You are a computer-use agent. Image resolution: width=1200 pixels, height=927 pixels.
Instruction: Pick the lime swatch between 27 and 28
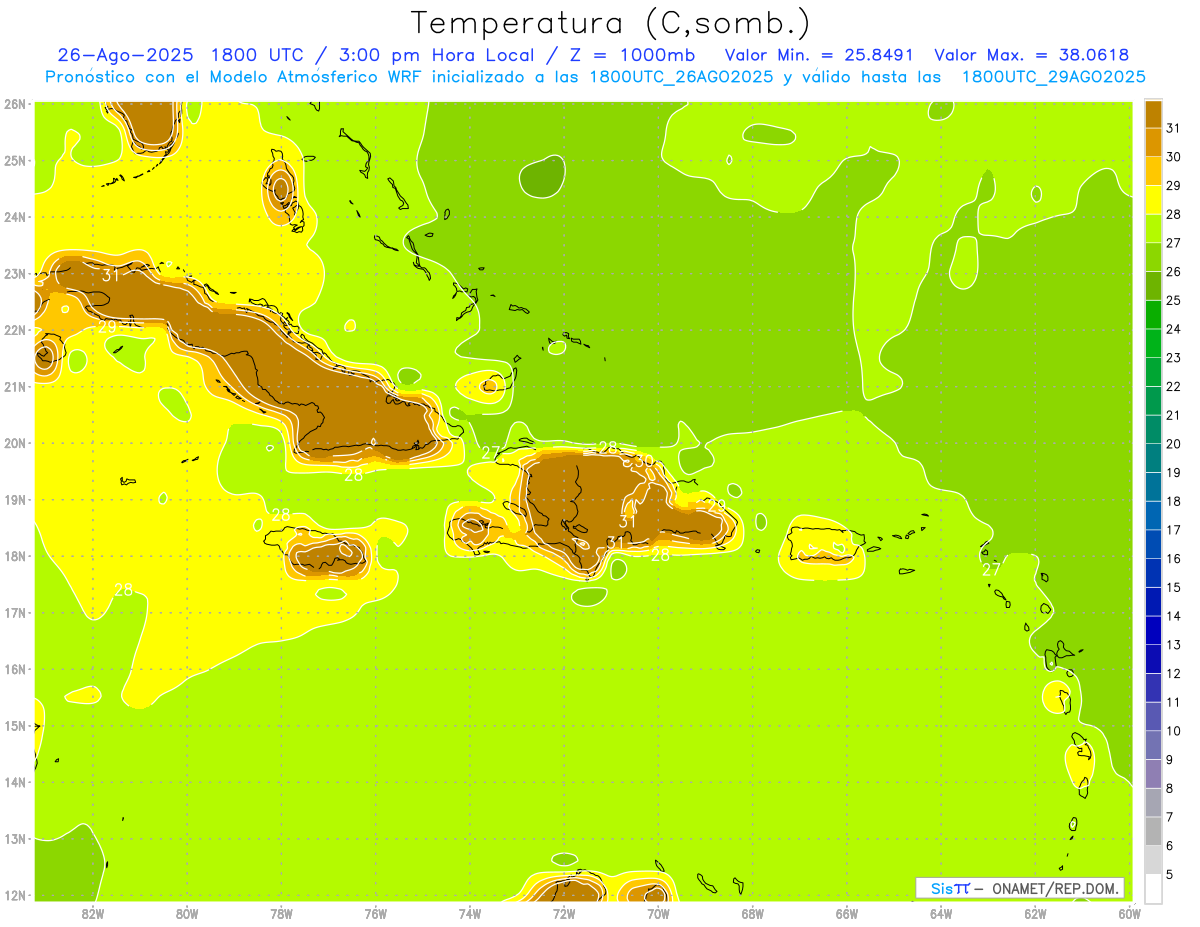[x=1153, y=228]
